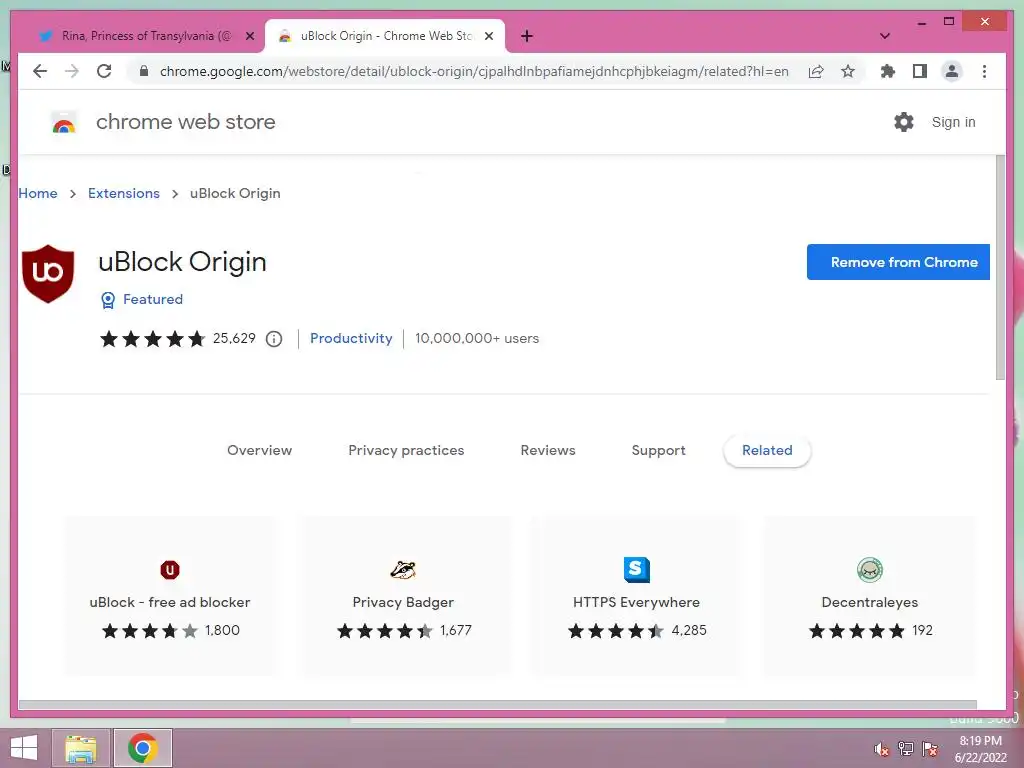Close the Rina, Princess of Transylvania tab

[x=249, y=36]
